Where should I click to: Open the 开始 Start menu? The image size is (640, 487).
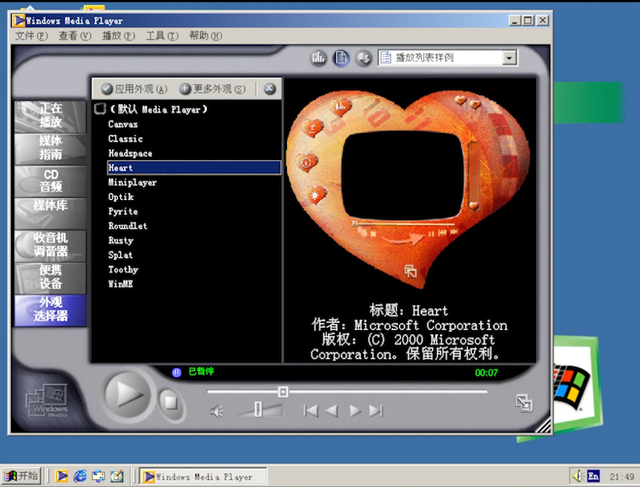click(x=21, y=476)
